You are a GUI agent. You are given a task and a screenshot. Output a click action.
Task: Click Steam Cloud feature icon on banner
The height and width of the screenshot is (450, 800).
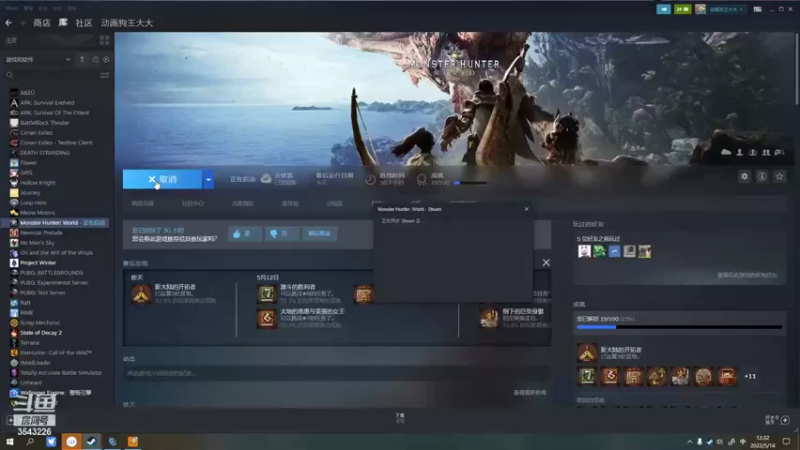click(726, 153)
